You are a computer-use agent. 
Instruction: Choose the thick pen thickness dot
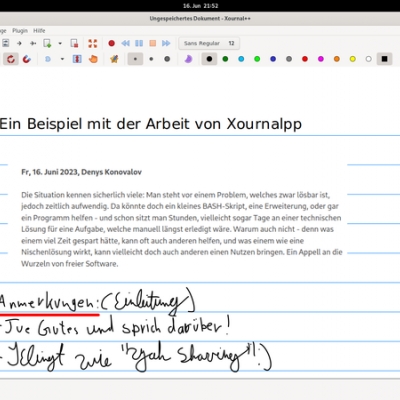(167, 59)
